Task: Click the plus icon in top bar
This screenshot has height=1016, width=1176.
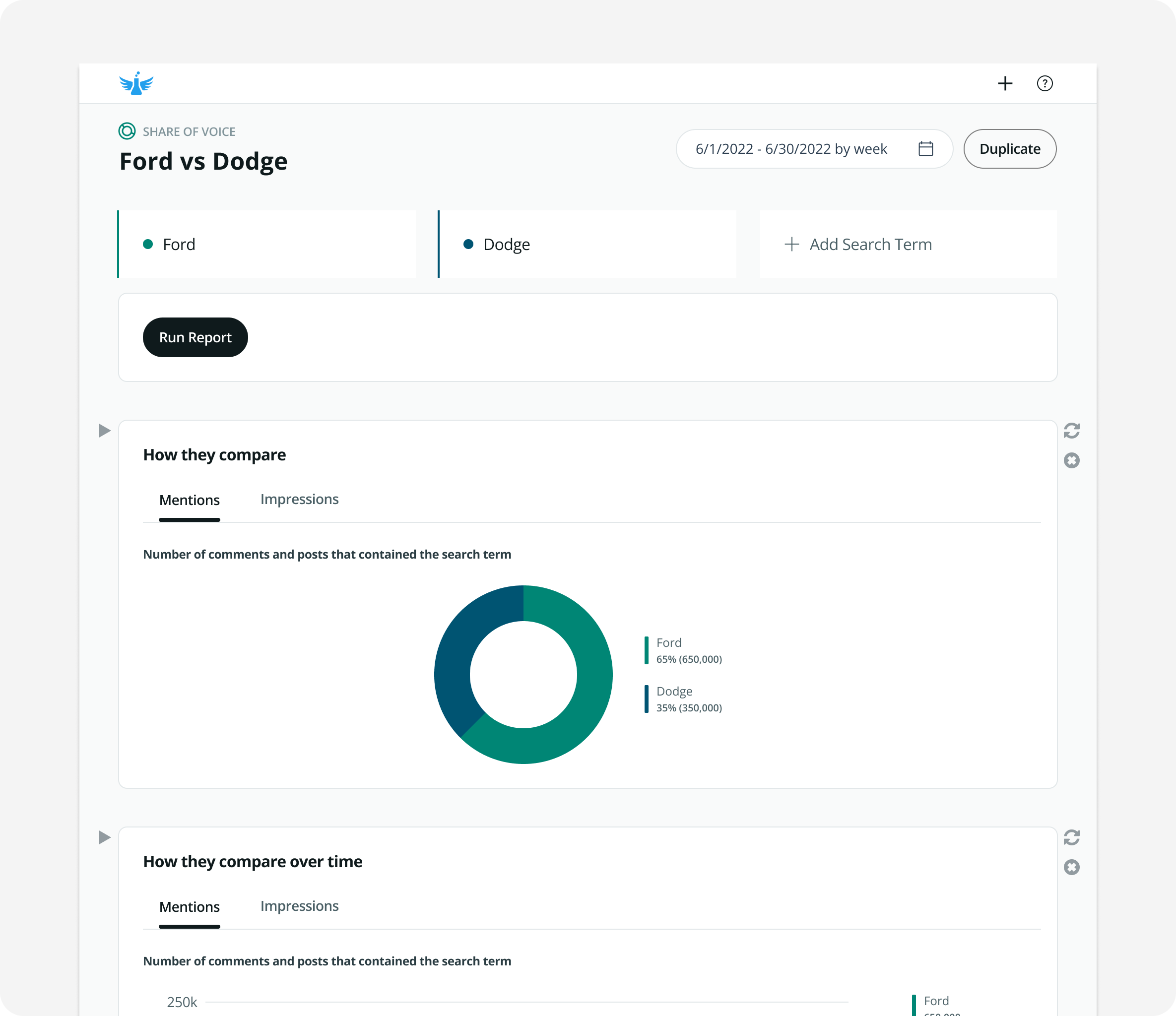Action: [1005, 83]
